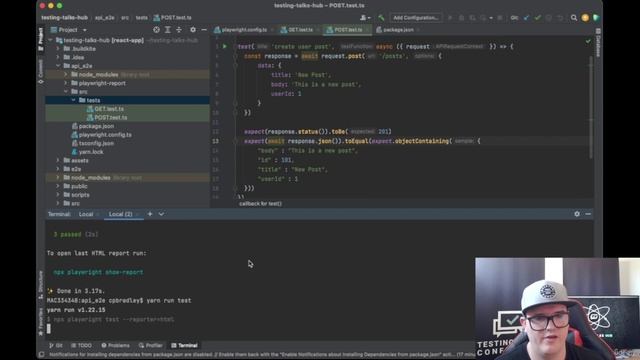
Task: Click Expand All icon in Project panel
Action: click(168, 30)
